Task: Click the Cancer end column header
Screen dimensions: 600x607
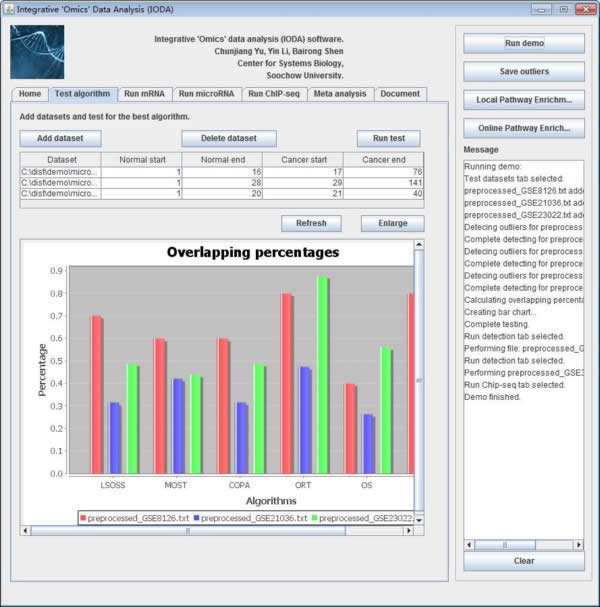Action: [384, 160]
